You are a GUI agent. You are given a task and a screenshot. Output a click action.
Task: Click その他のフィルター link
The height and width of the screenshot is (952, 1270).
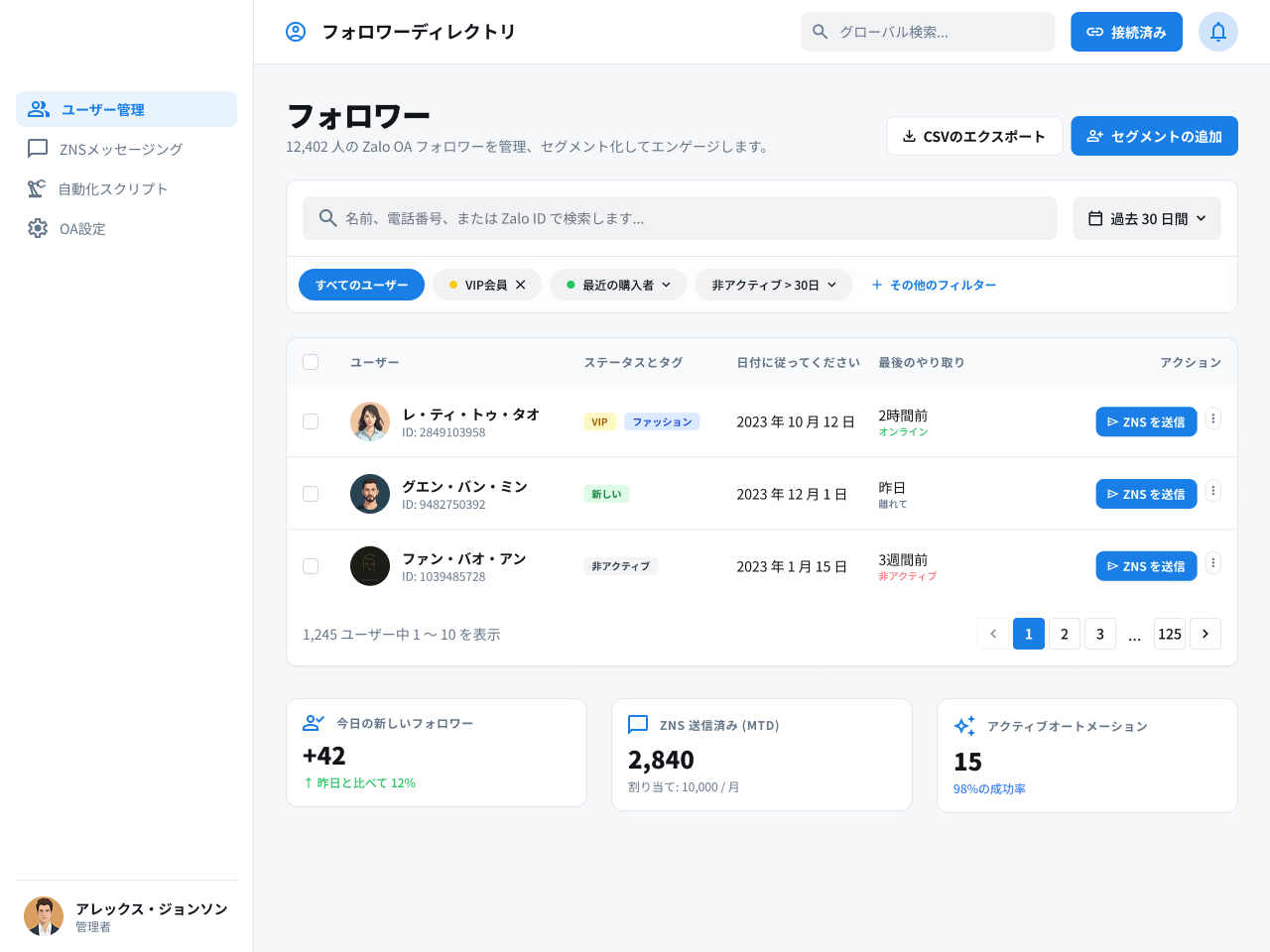(933, 285)
